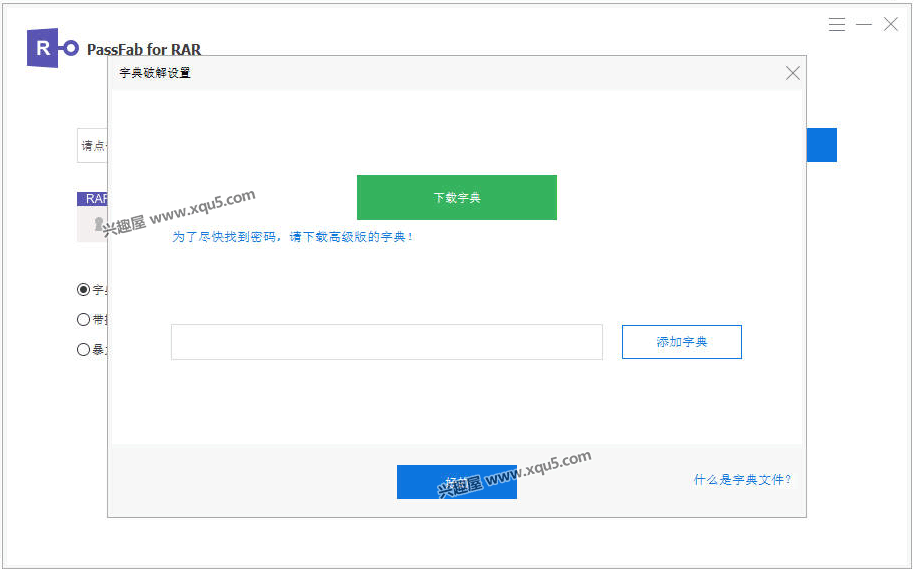Image resolution: width=914 pixels, height=572 pixels.
Task: Open the 什么是字典文件? help link
Action: [x=742, y=479]
